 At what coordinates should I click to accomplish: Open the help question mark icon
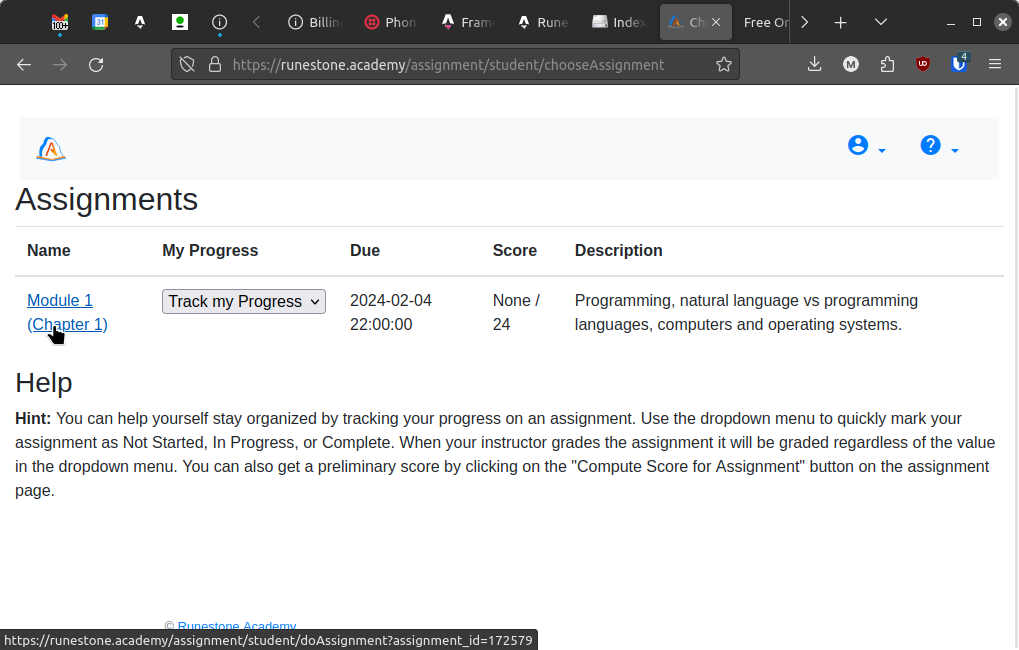click(929, 144)
